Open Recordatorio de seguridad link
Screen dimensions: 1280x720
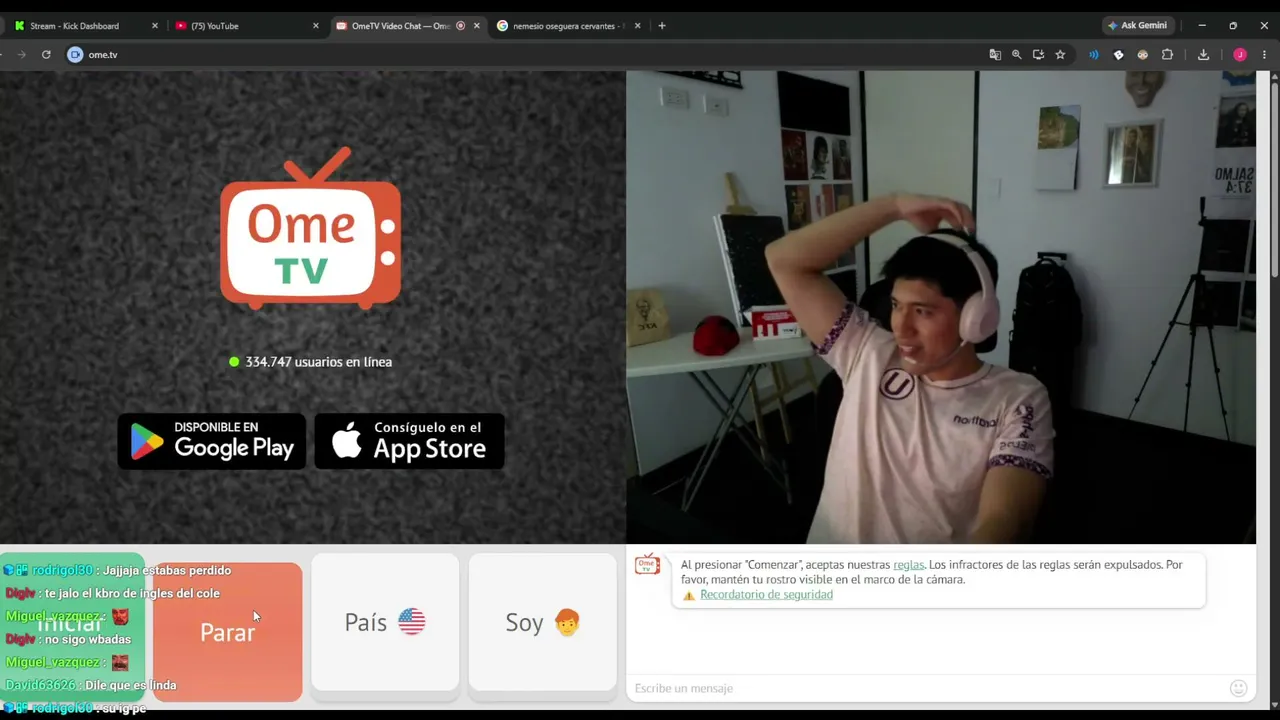[x=766, y=595]
